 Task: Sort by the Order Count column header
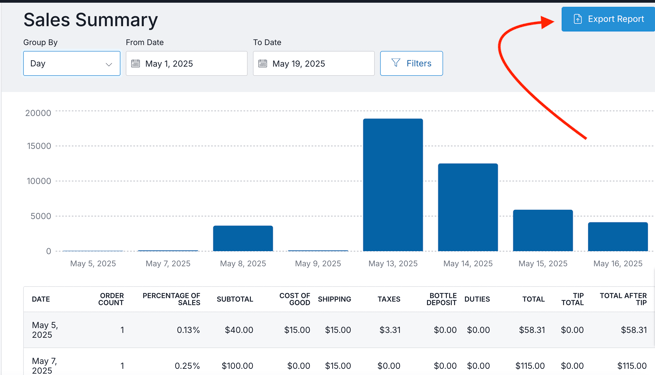pos(111,299)
